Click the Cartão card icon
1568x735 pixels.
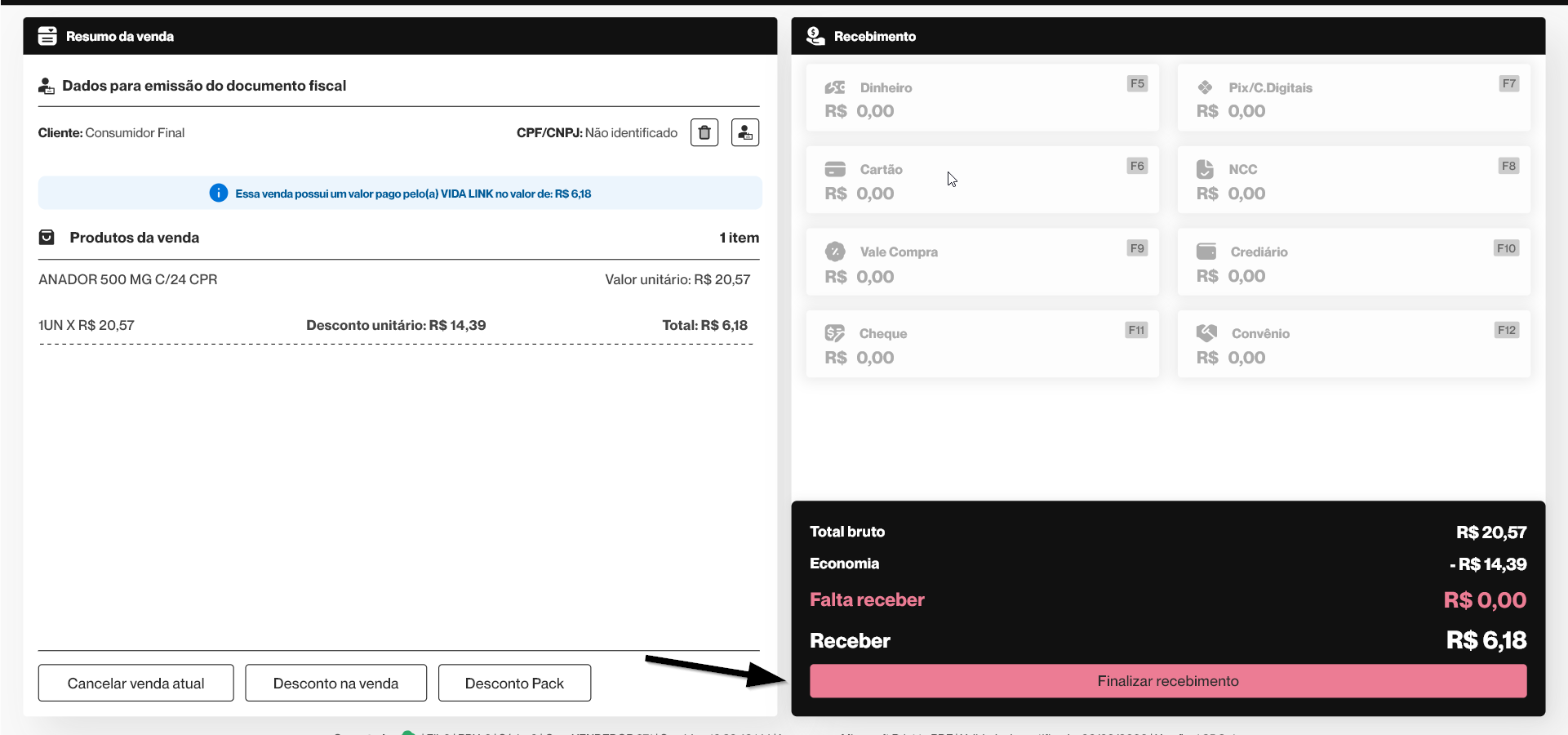tap(835, 169)
